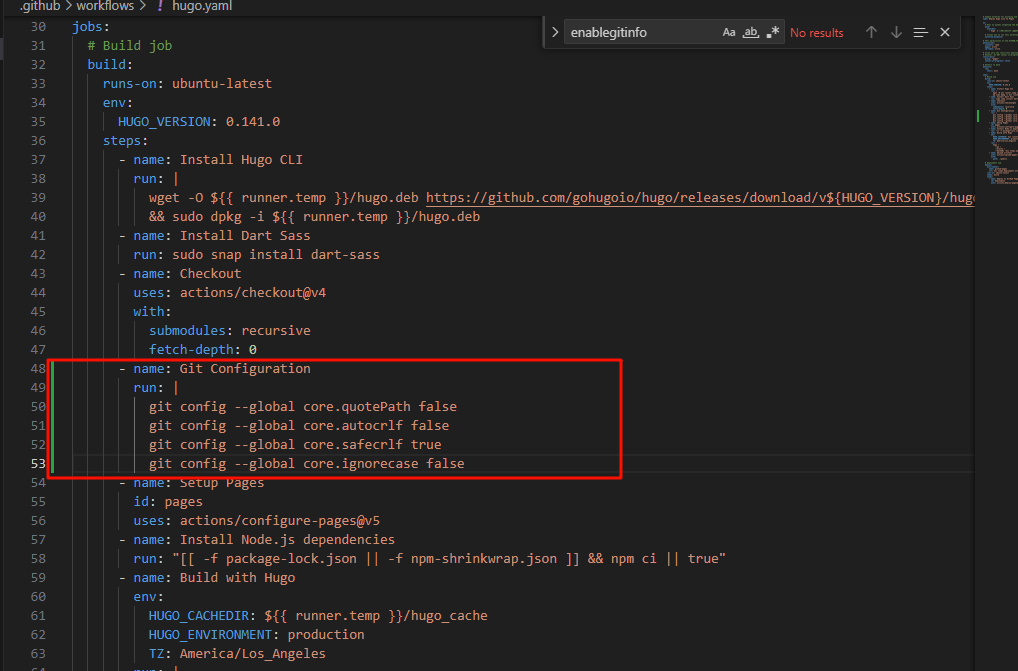Click 'name: Install Dart Sass' line
The width and height of the screenshot is (1018, 671).
(x=222, y=236)
